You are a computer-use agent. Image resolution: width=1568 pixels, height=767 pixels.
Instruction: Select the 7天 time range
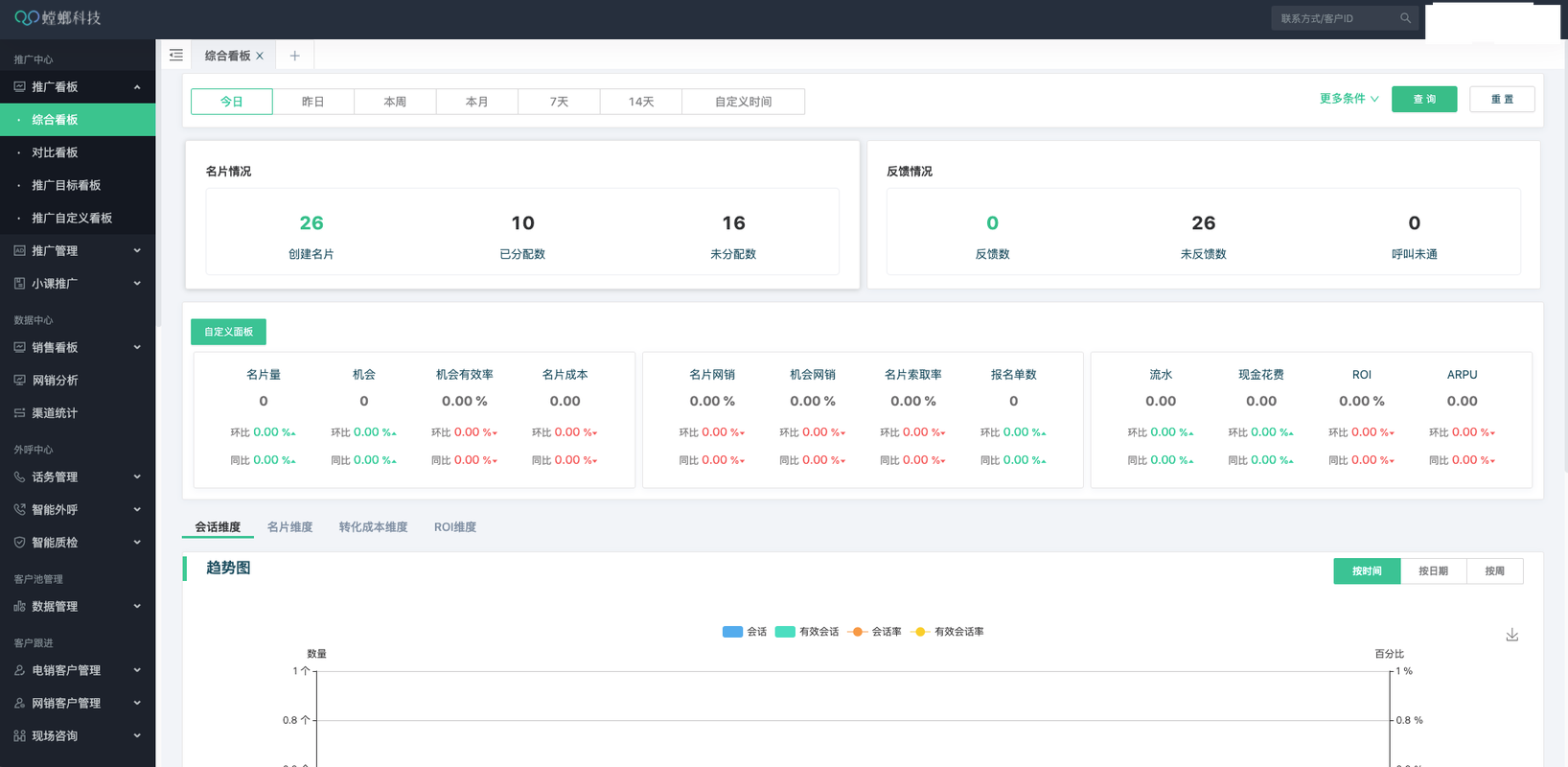point(559,102)
